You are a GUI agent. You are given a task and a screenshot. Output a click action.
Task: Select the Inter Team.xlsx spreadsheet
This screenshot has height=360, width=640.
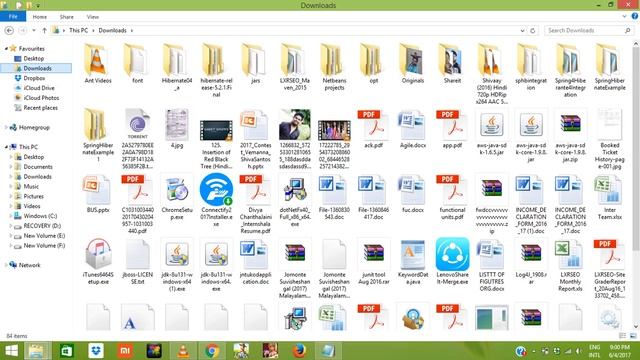click(609, 196)
